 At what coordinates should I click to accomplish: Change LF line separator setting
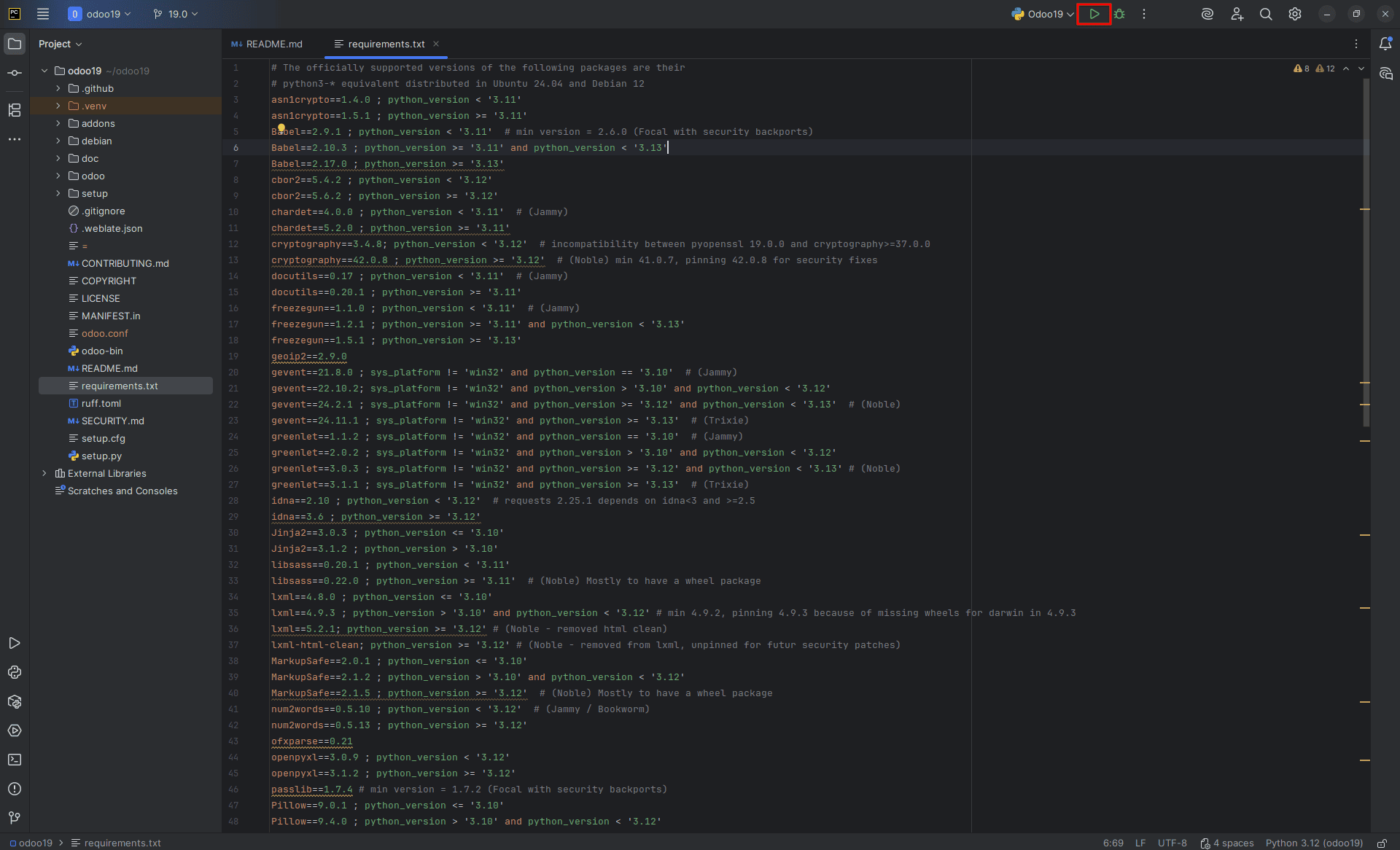[1140, 843]
